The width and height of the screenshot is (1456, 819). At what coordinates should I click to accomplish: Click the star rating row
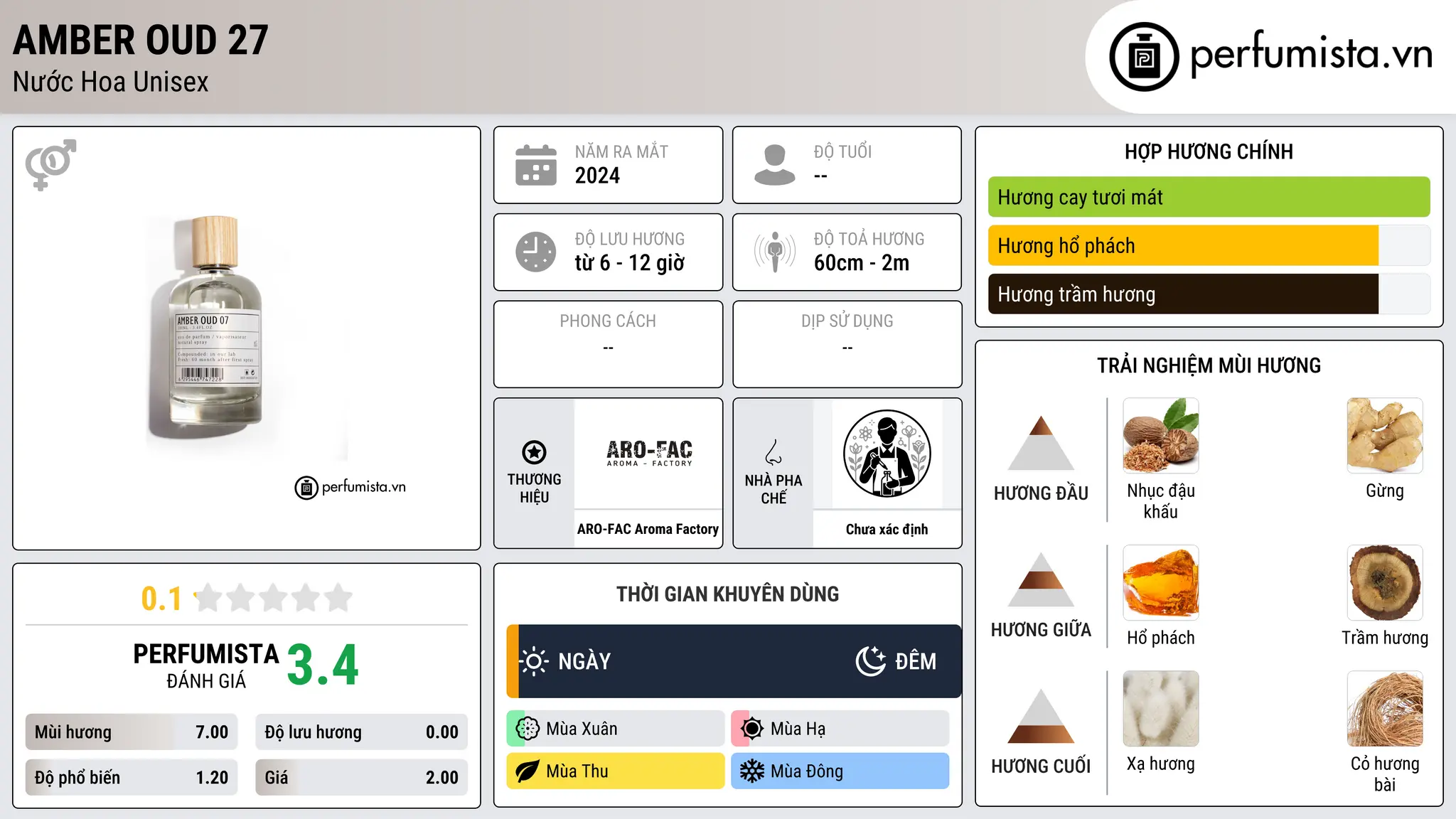(274, 598)
